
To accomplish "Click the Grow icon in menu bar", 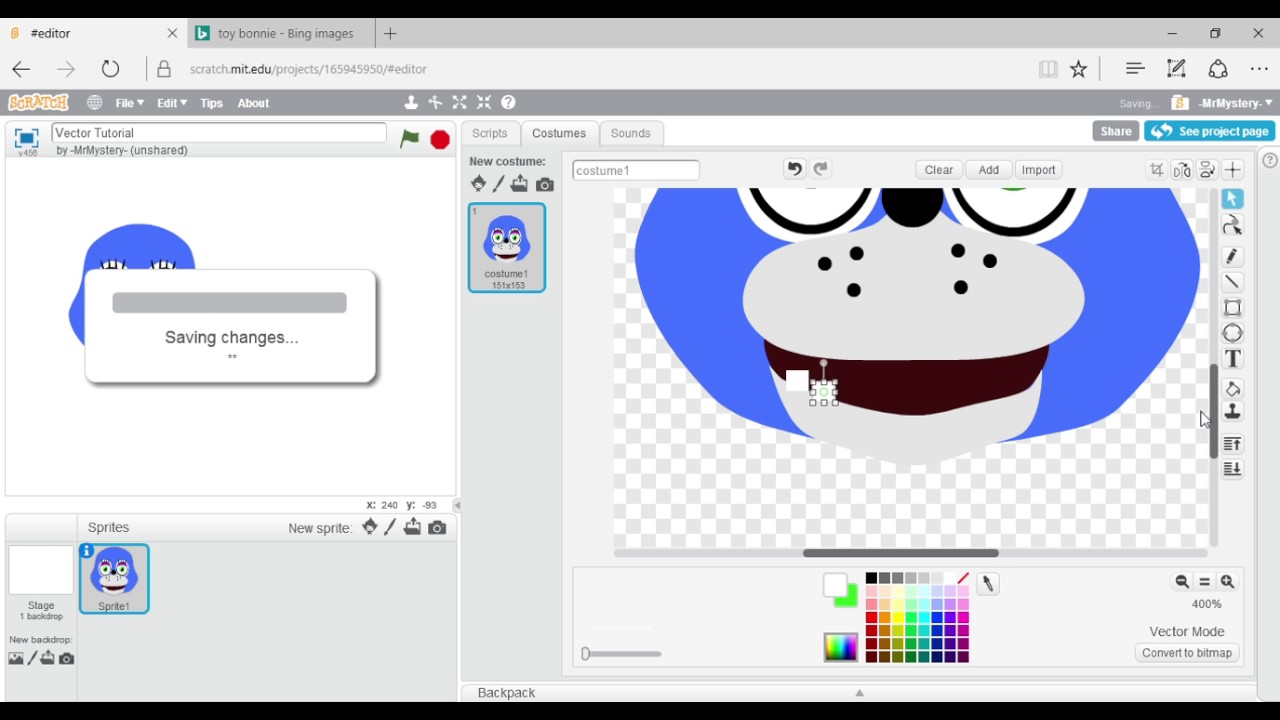I will 460,102.
